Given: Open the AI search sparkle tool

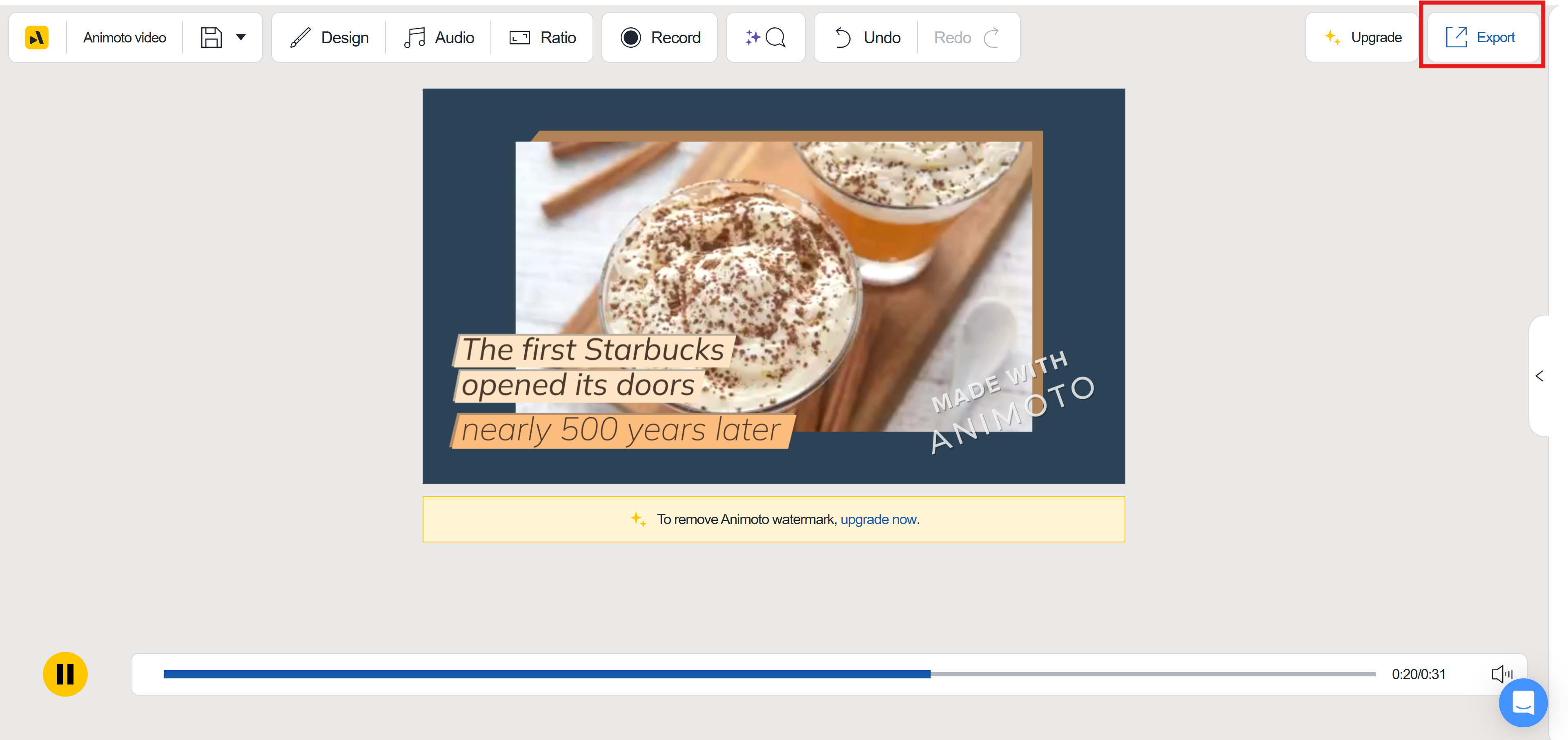Looking at the screenshot, I should [x=765, y=37].
